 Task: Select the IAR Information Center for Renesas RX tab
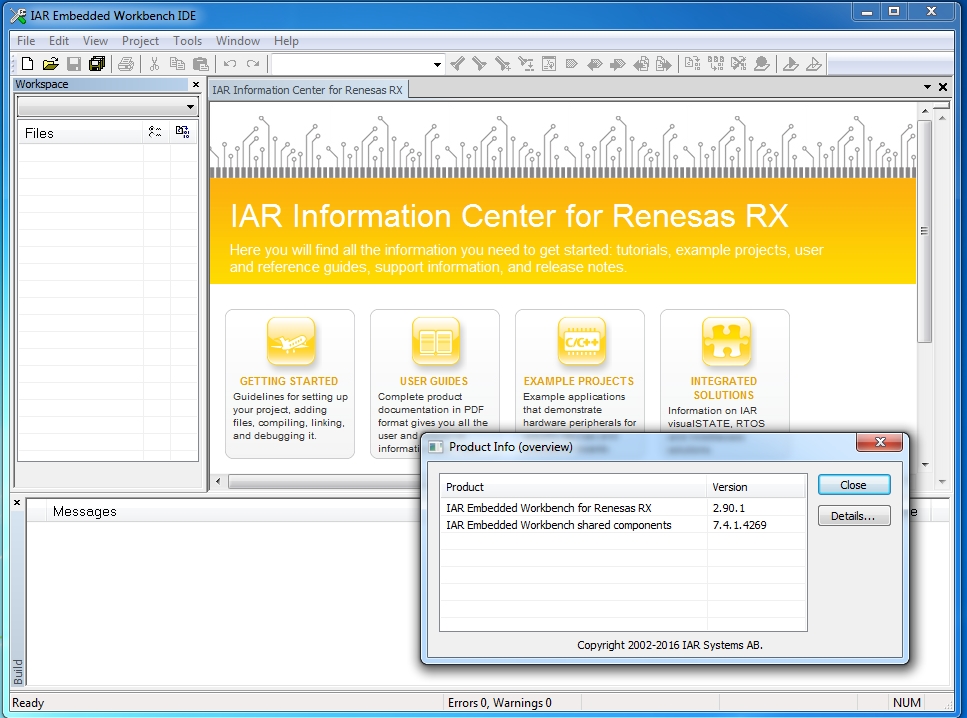pos(307,90)
